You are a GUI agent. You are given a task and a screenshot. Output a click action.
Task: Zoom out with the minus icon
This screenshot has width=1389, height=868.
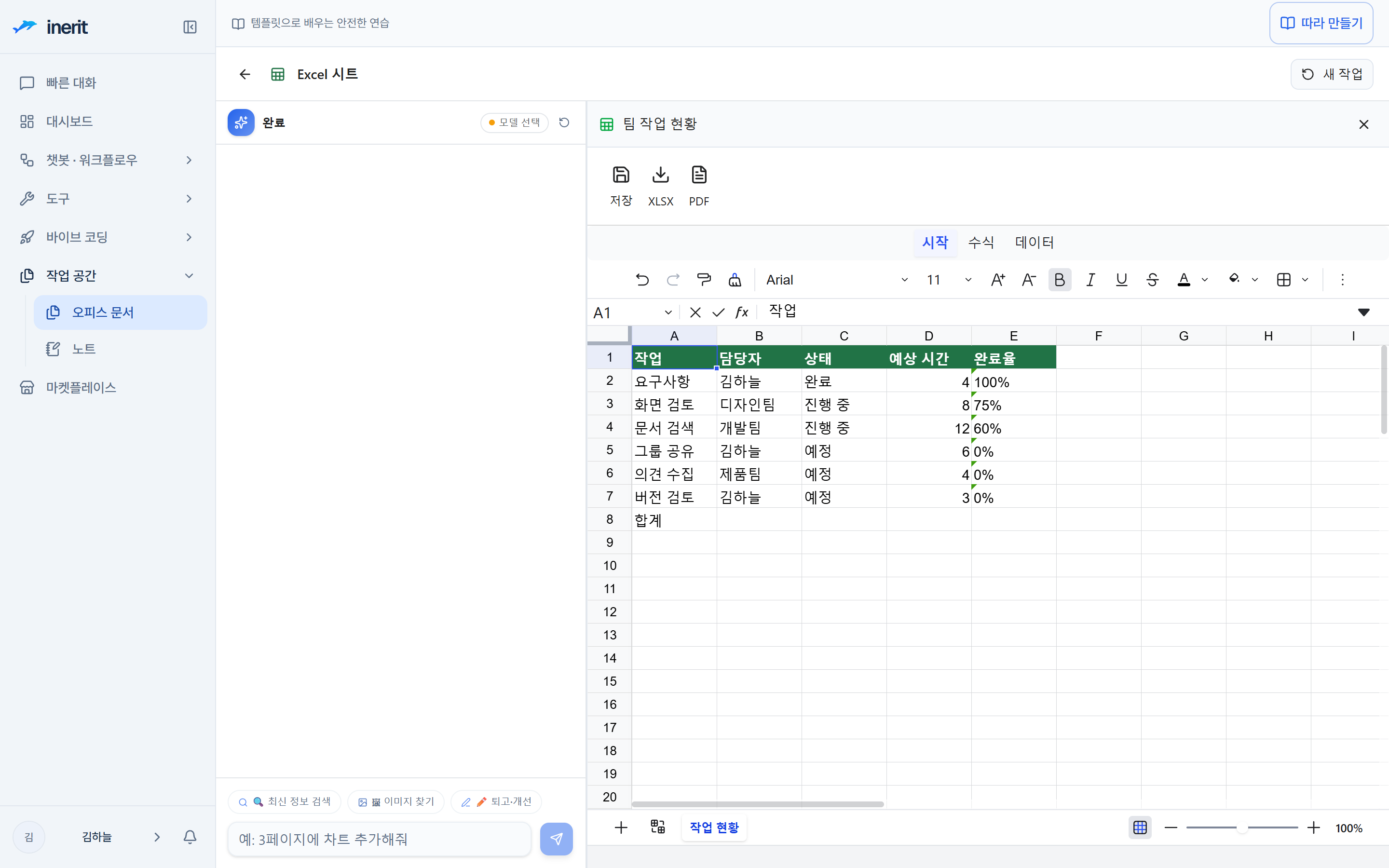click(1171, 828)
